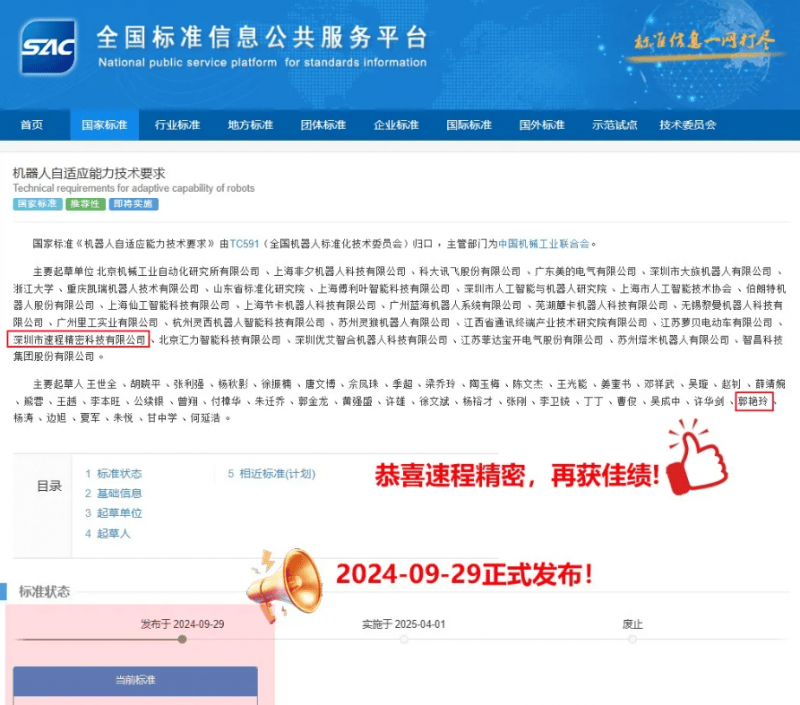Click the 实施于 2025-04-01 timeline marker
Image resolution: width=800 pixels, height=705 pixels.
403,639
